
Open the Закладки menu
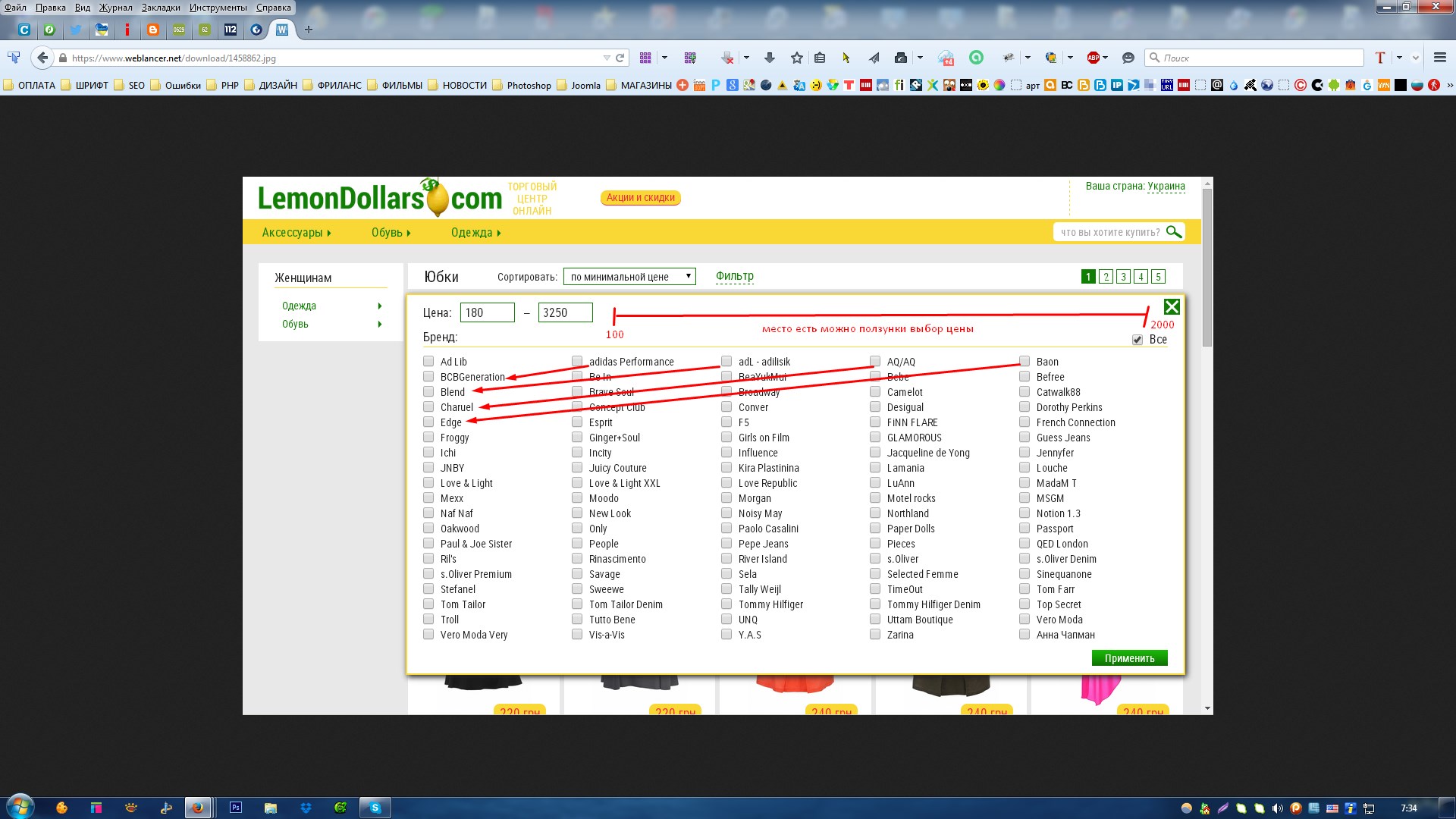[161, 8]
